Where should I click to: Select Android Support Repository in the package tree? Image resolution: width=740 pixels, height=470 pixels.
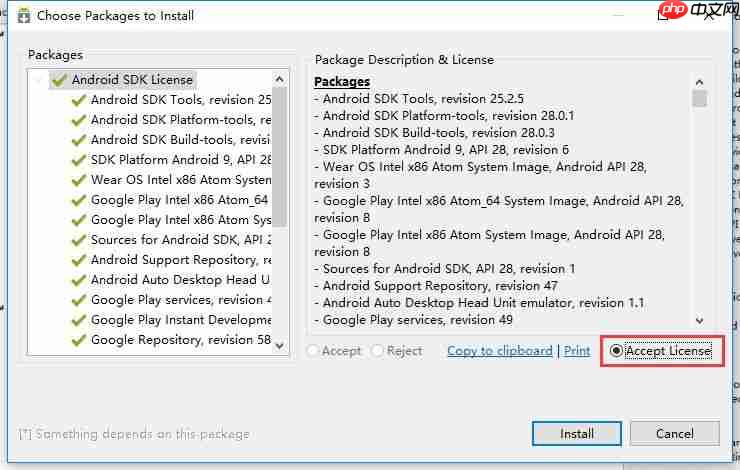point(180,260)
